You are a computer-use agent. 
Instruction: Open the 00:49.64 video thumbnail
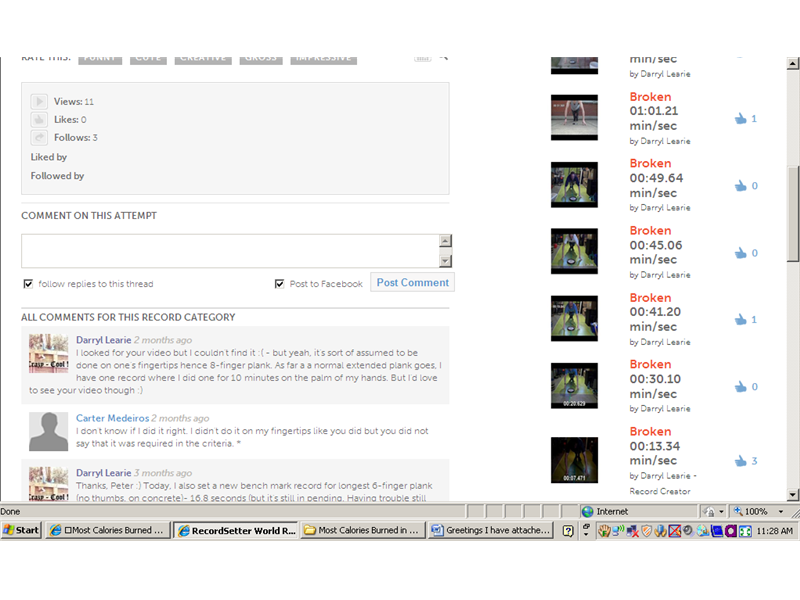click(x=574, y=185)
